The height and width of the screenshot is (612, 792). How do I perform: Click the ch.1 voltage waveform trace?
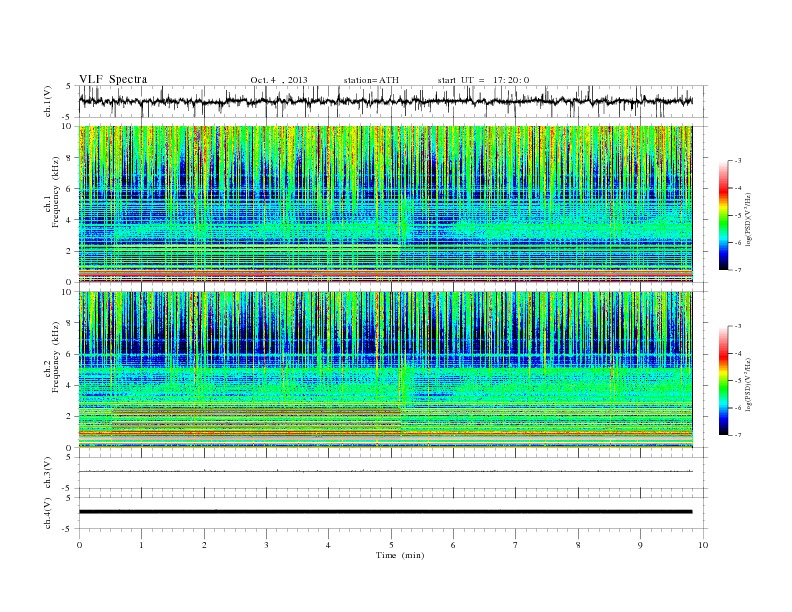[x=385, y=101]
